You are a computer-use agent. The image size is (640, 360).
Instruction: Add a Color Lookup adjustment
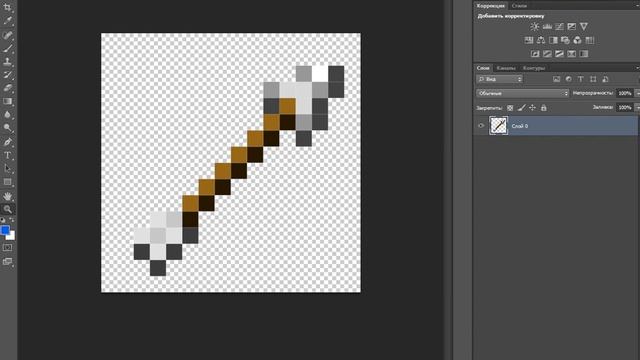click(x=589, y=40)
